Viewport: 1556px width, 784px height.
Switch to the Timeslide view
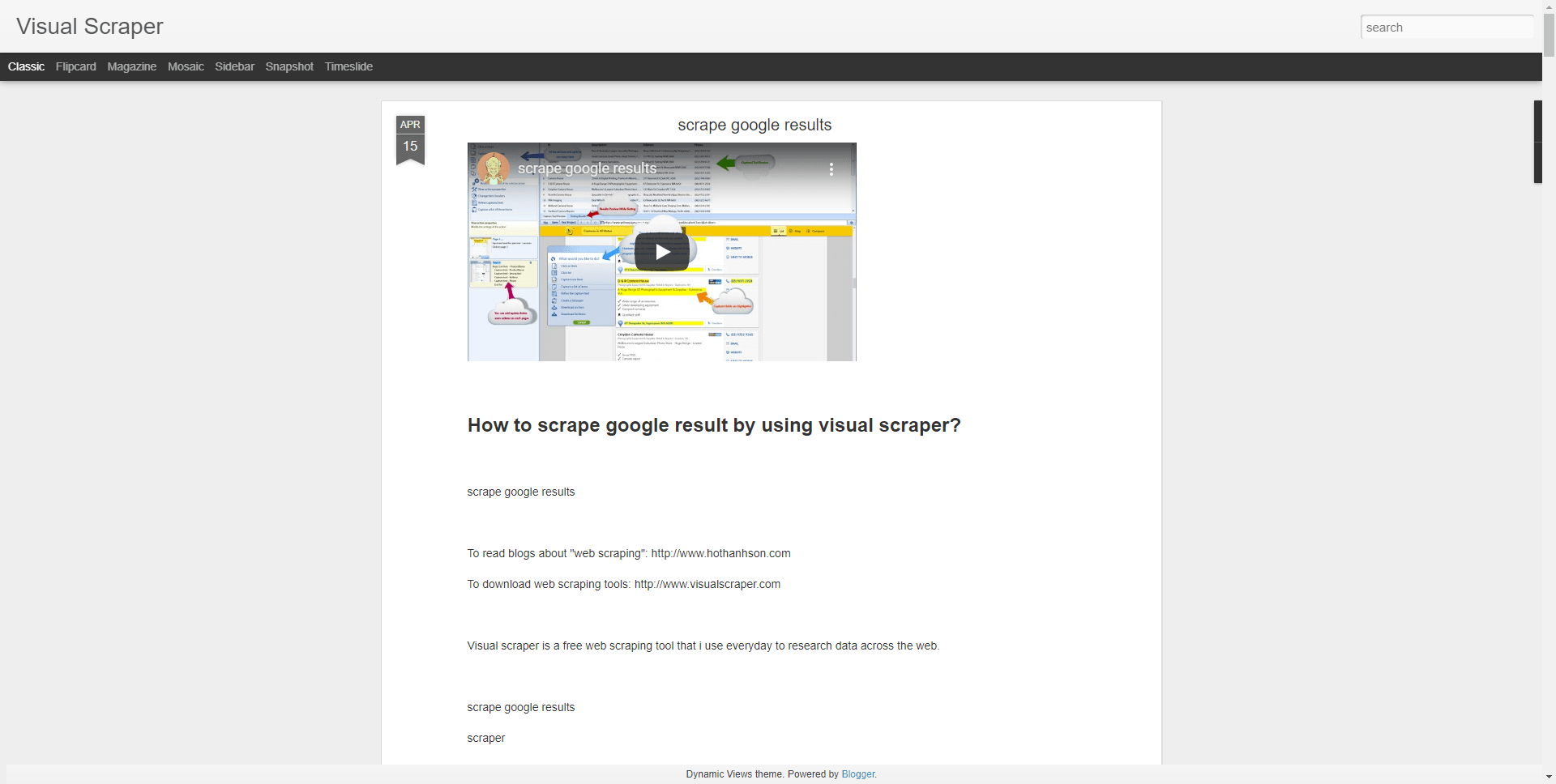(x=348, y=66)
